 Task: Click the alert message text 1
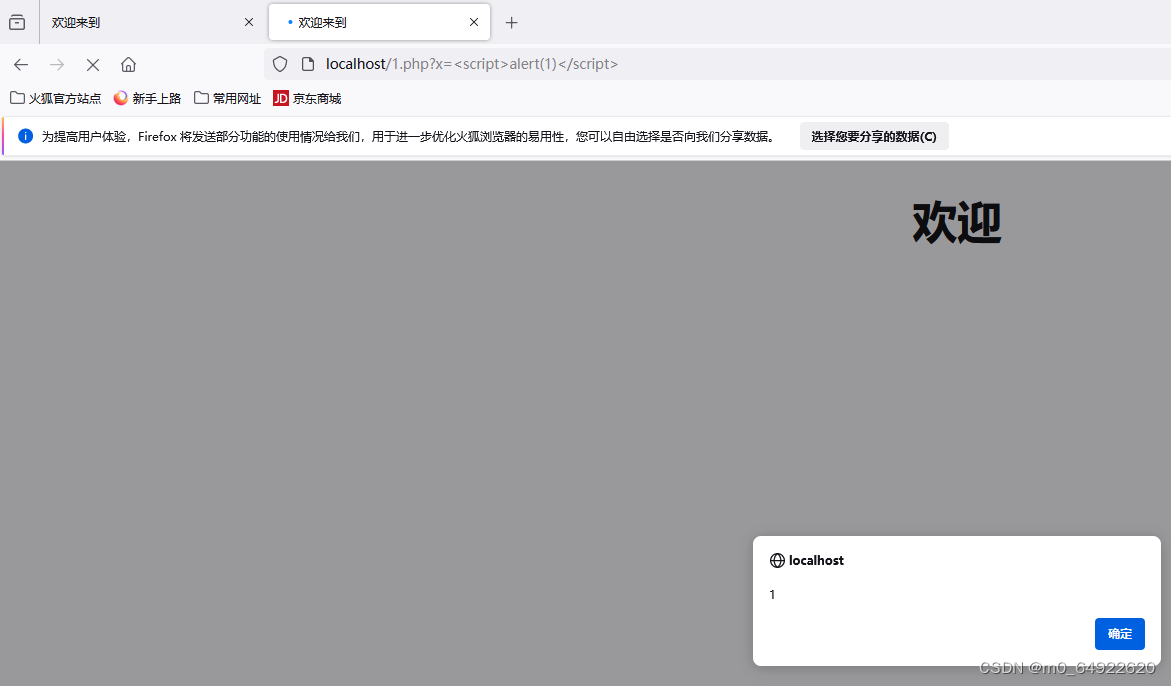pos(772,595)
